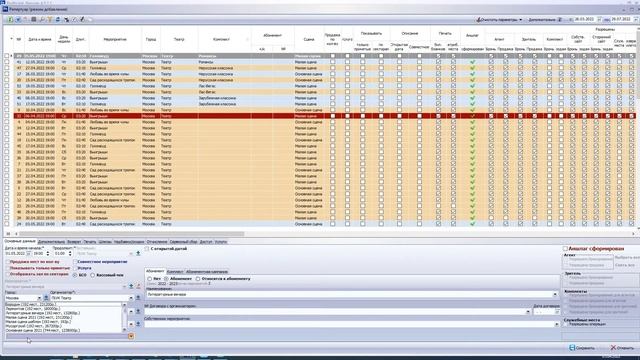Click the red edit icon beside the Мероприятие field
Image resolution: width=640 pixels, height=360 pixels.
(x=138, y=287)
